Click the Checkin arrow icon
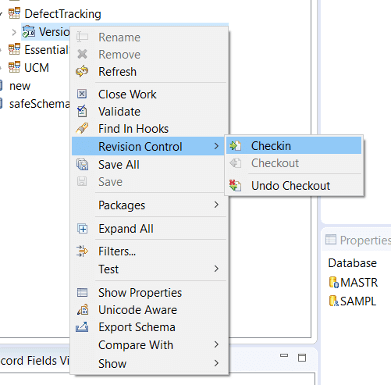This screenshot has width=392, height=386. (235, 146)
